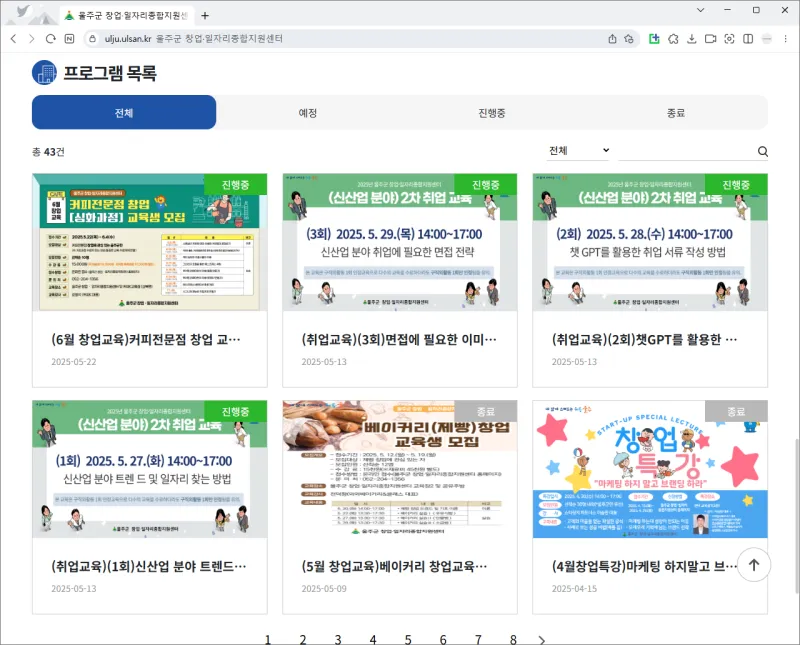Expand the 전체 category dropdown
Screen dimensions: 800x645
tap(577, 151)
